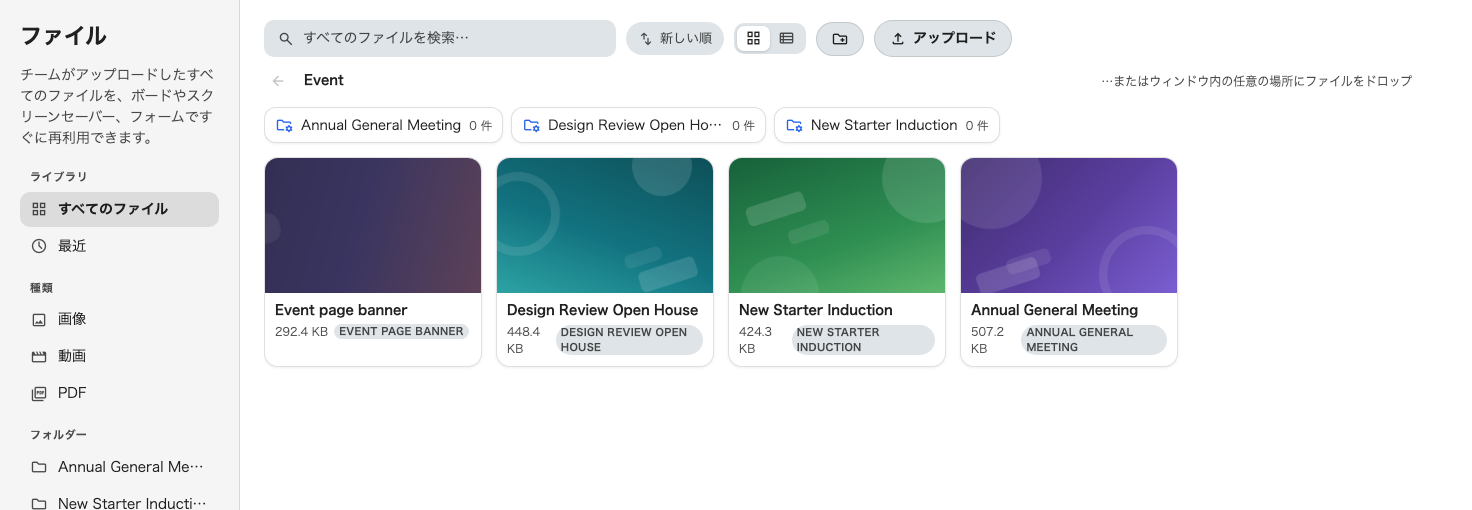The width and height of the screenshot is (1472, 510).
Task: Click the ANNUAL GENERAL MEETING tag
Action: (1094, 340)
